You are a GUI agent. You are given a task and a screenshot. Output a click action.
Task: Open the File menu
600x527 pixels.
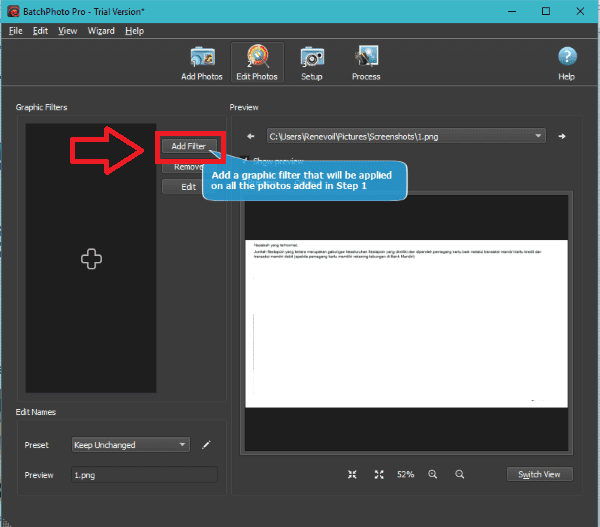click(x=15, y=31)
